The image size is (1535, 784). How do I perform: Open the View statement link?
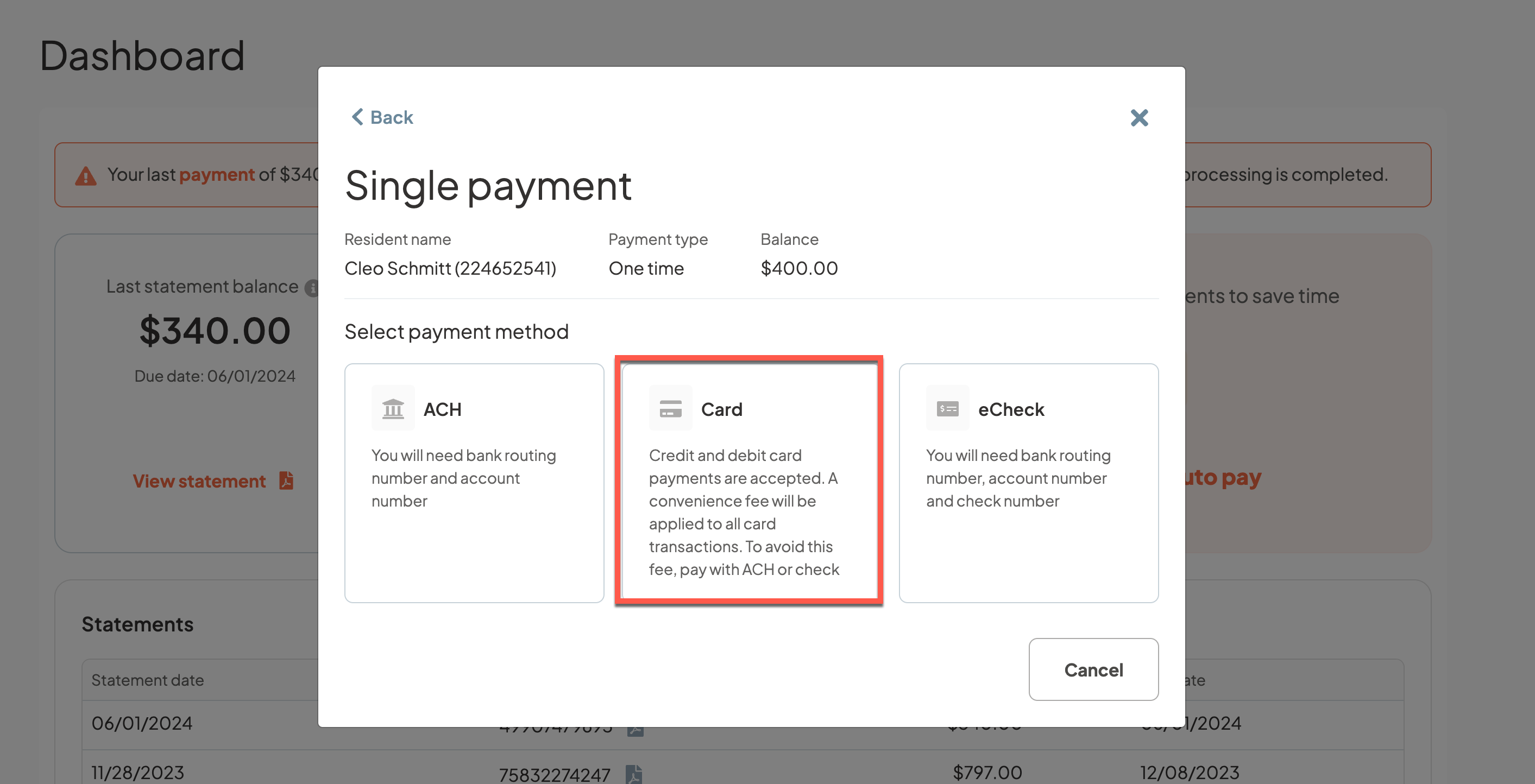(199, 480)
